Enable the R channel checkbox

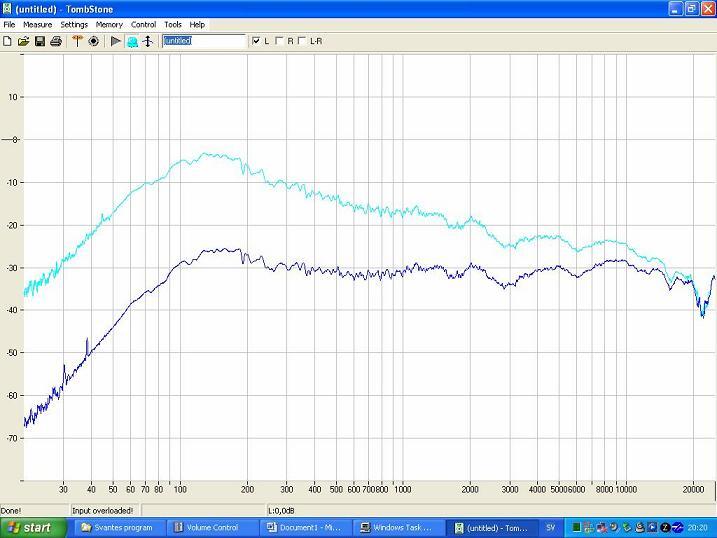(x=279, y=41)
